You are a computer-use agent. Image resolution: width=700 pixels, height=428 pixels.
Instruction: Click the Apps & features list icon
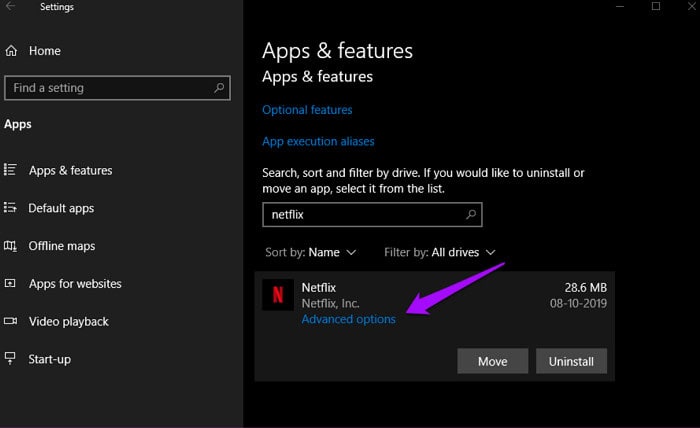pyautogui.click(x=10, y=170)
